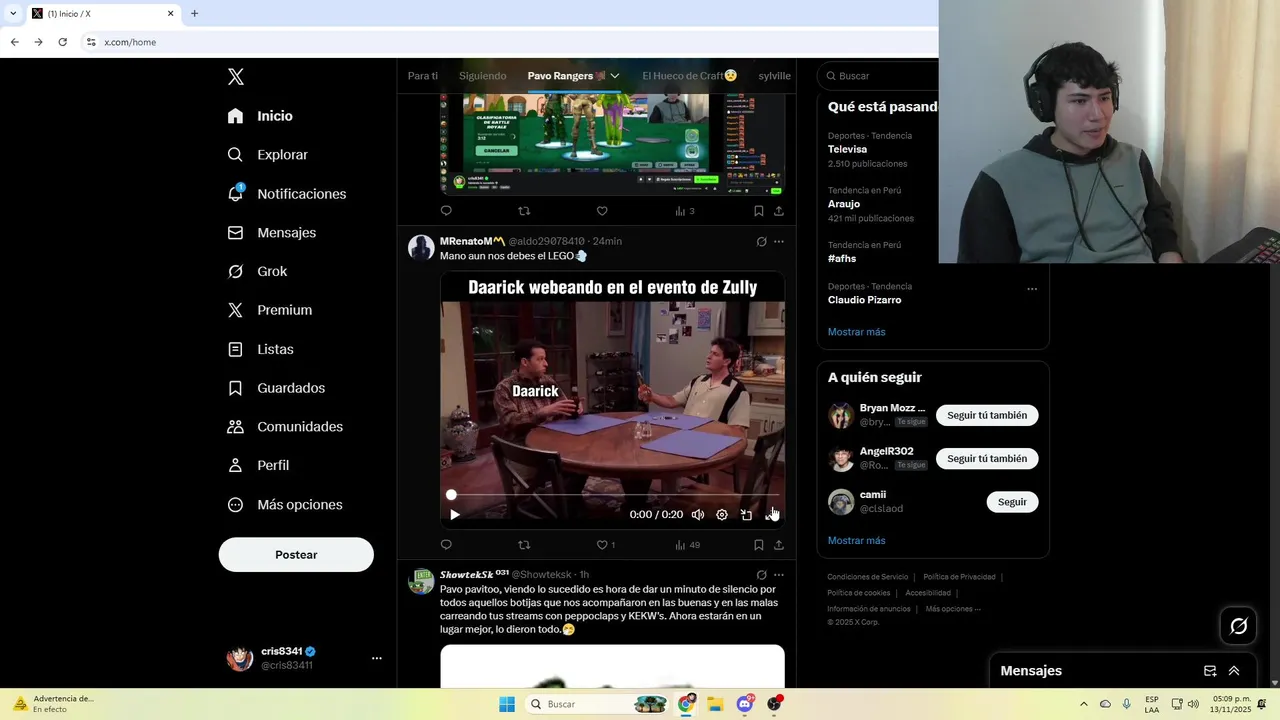Open floating Grok button at bottom right
Screen dimensions: 1280x720
click(x=1239, y=626)
